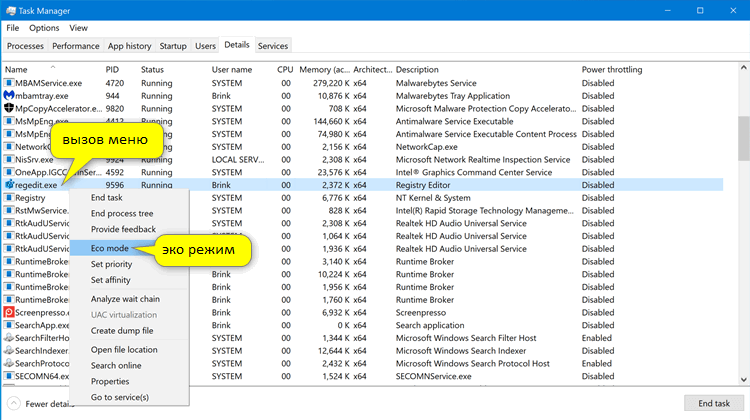Switch to the Performance tab
Viewport: 750px width, 420px height.
pos(76,46)
